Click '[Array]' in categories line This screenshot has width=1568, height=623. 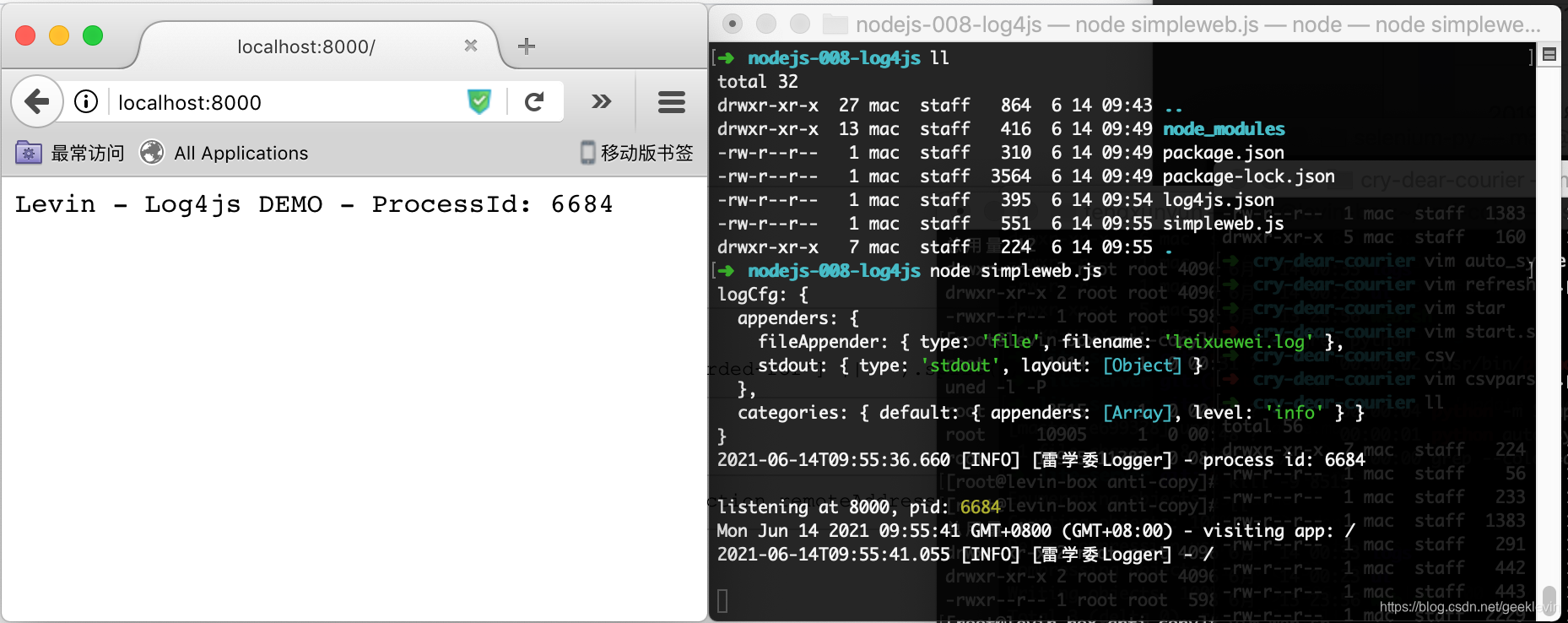pos(1138,413)
